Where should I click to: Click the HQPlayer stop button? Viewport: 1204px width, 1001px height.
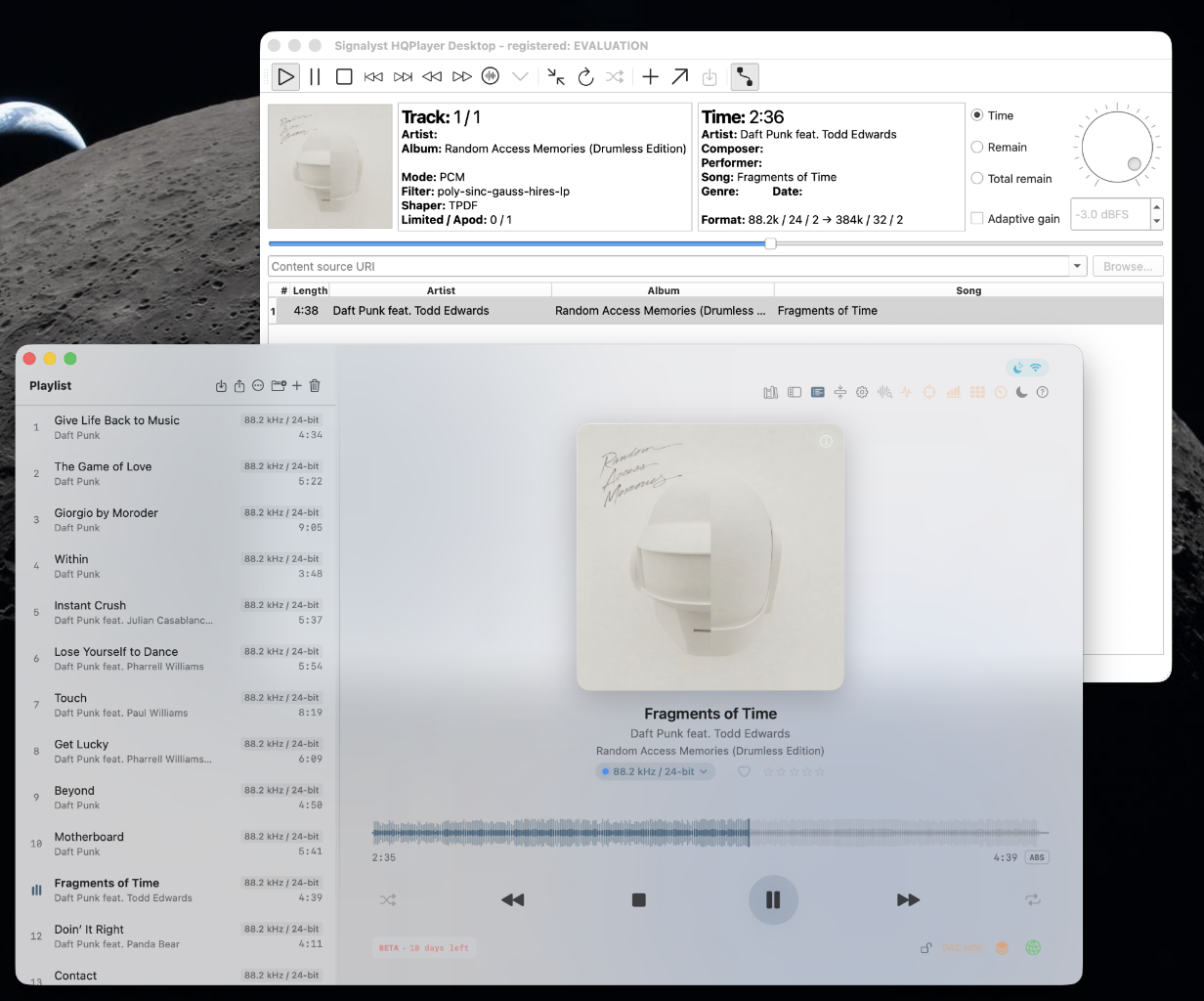344,76
